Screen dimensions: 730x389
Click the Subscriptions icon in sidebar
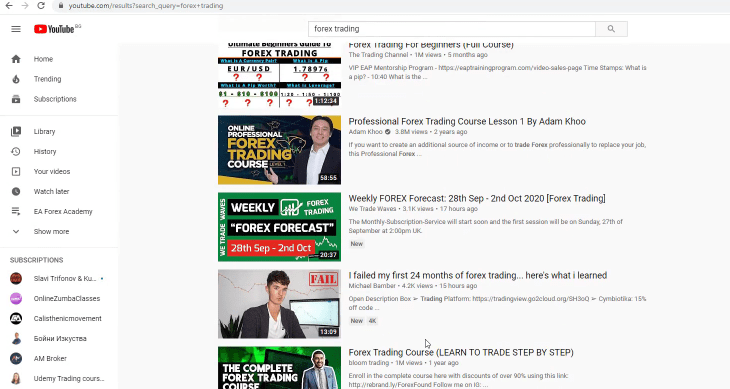16,99
